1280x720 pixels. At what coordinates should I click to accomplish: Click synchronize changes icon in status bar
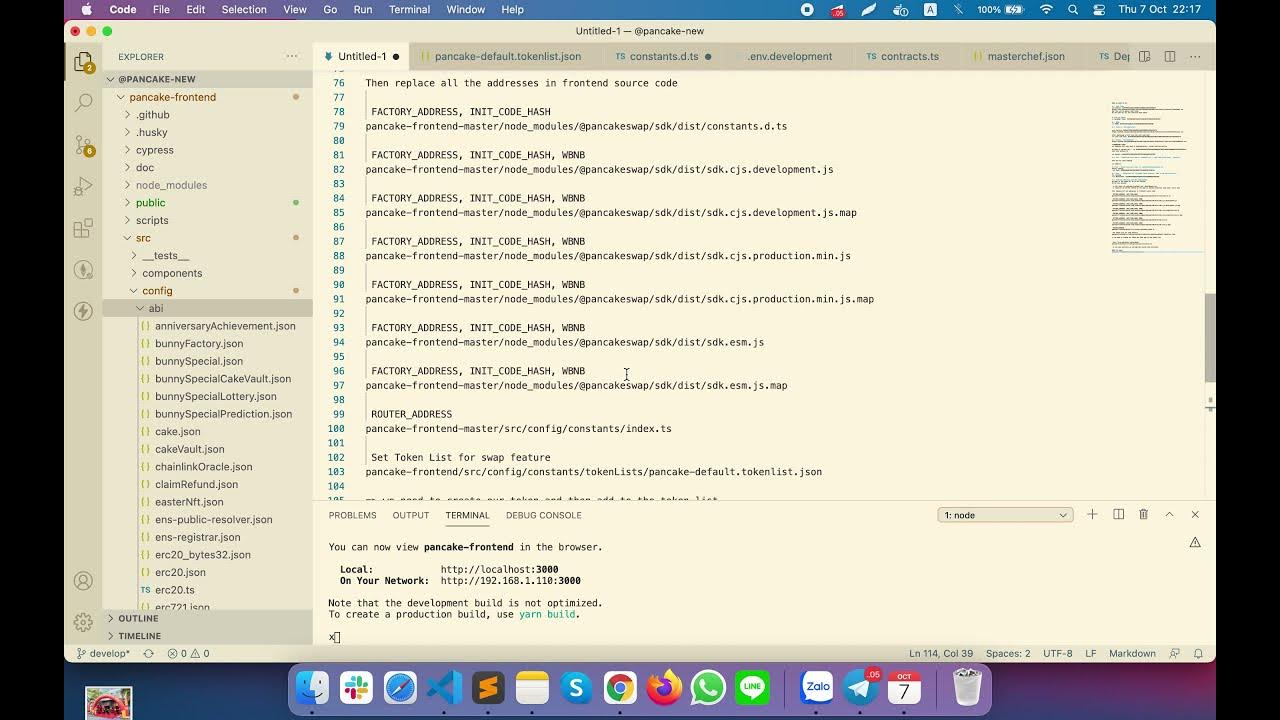[x=149, y=653]
